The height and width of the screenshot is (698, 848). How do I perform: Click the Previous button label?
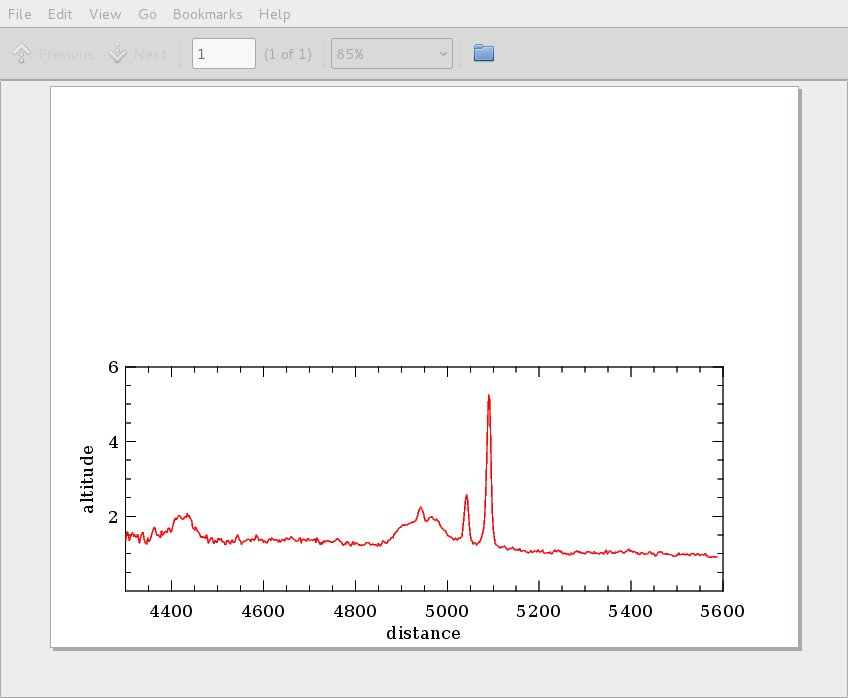point(66,54)
